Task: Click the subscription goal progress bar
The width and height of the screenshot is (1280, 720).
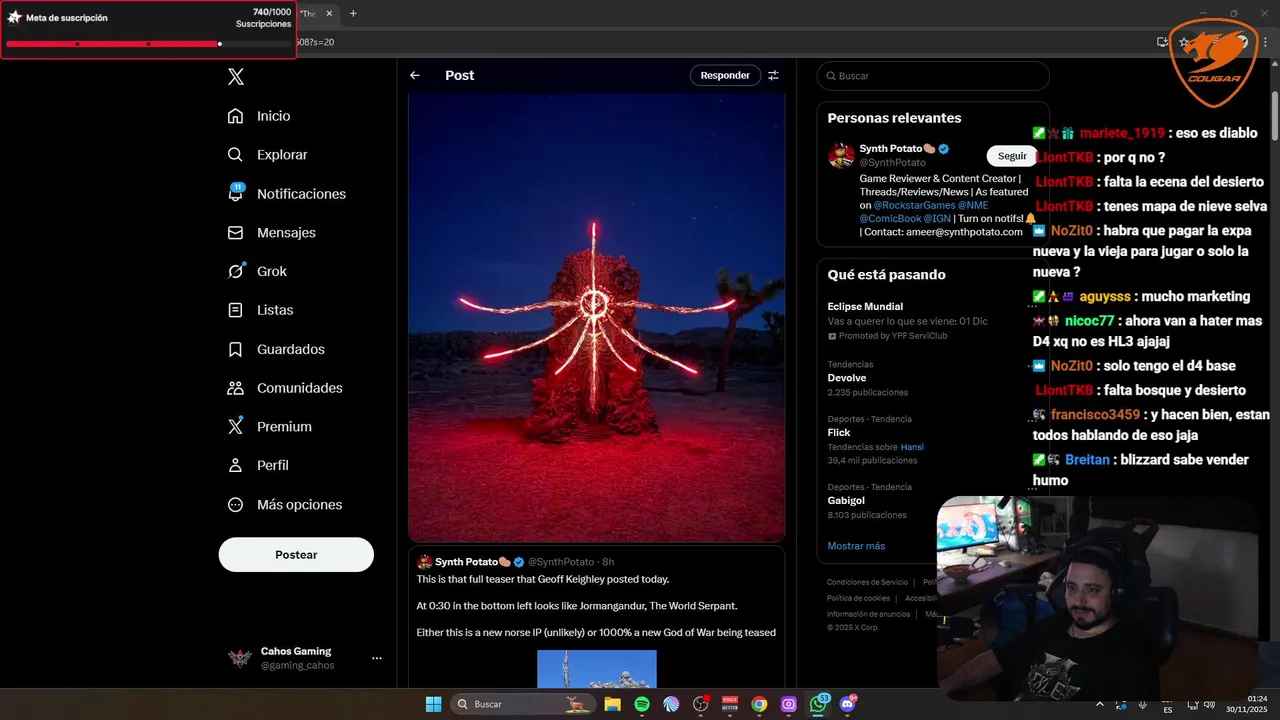Action: [148, 44]
